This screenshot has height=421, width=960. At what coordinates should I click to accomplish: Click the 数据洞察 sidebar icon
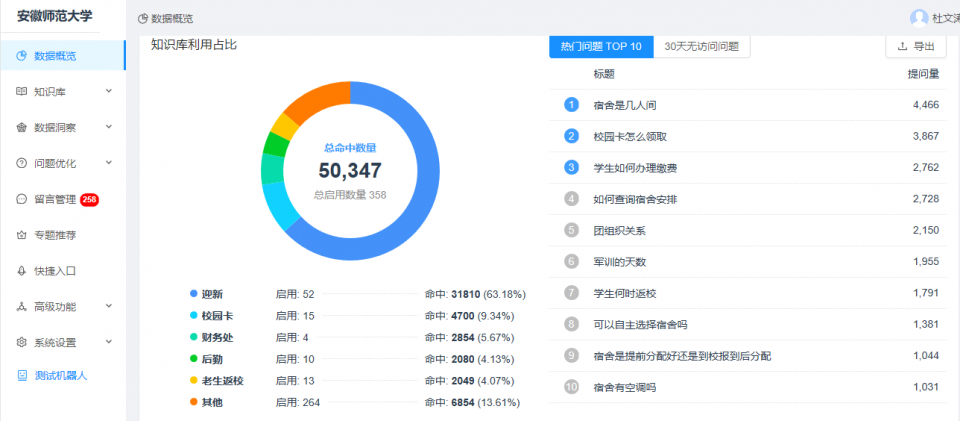pos(22,127)
